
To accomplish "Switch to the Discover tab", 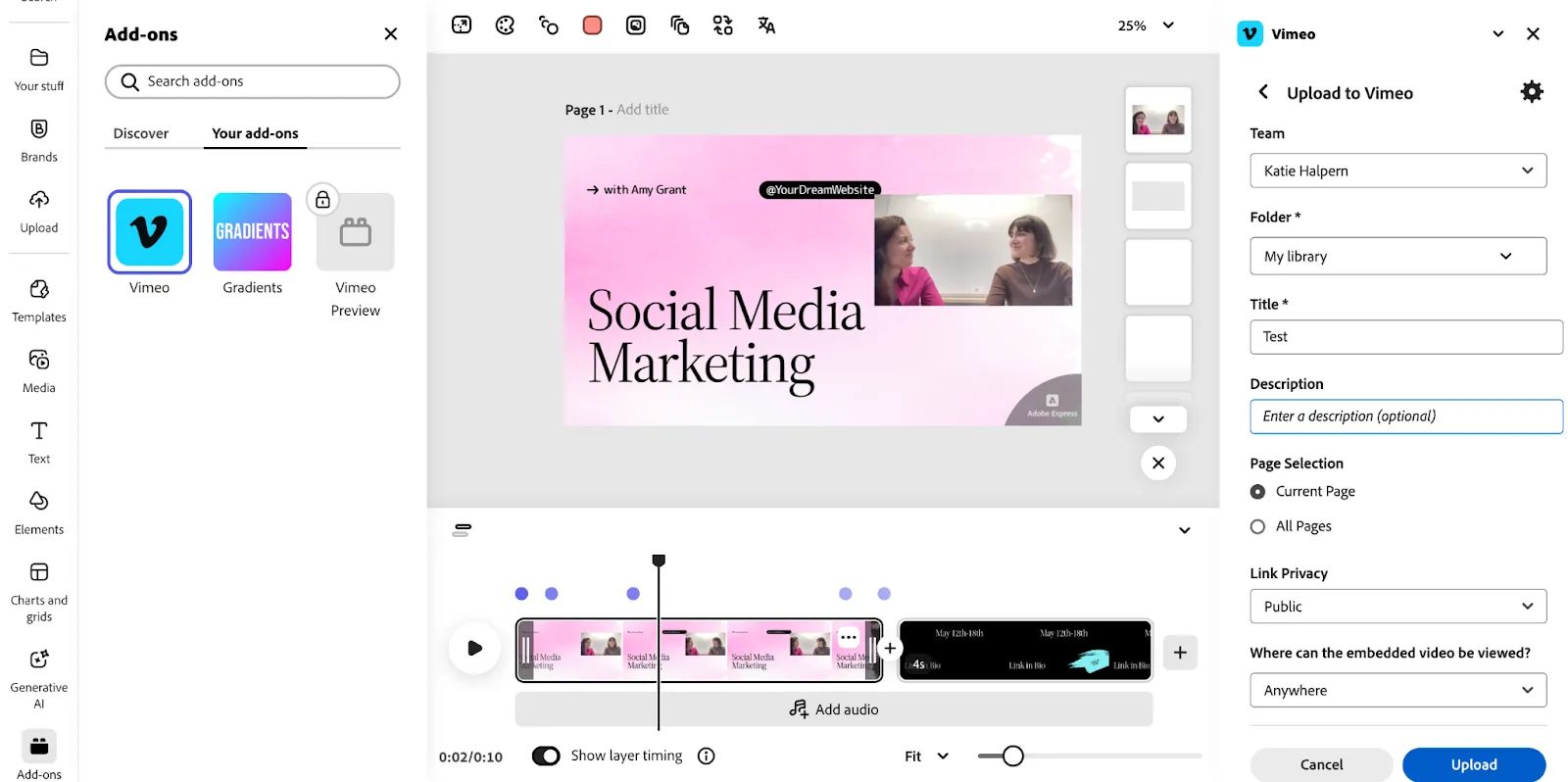I will coord(140,133).
